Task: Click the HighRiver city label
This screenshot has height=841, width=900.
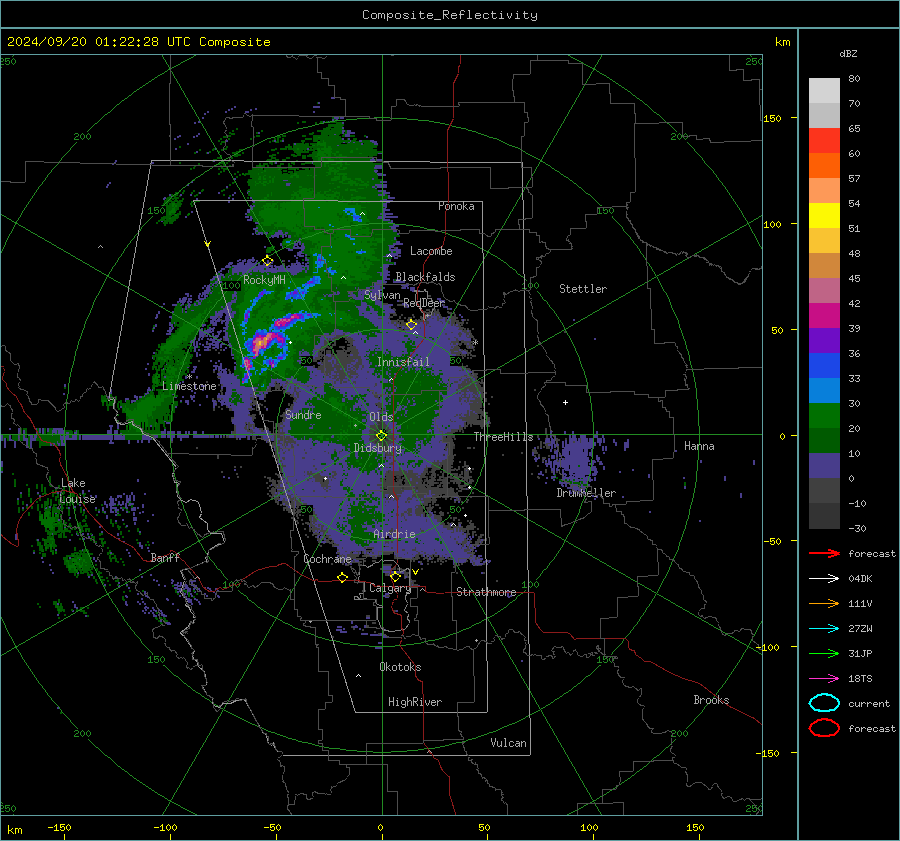Action: coord(415,702)
